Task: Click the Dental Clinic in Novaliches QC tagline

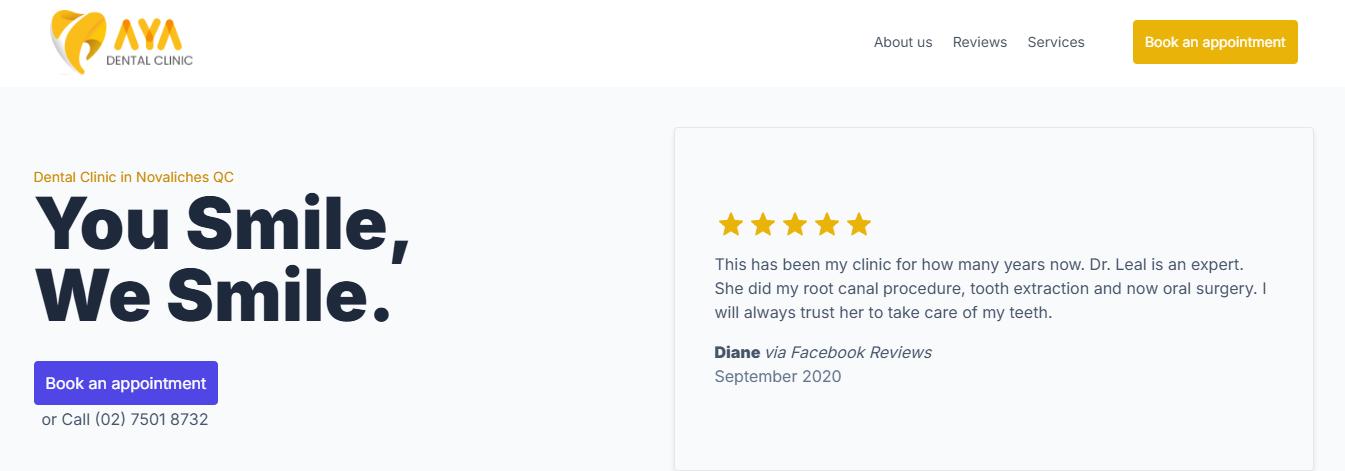Action: pos(134,177)
